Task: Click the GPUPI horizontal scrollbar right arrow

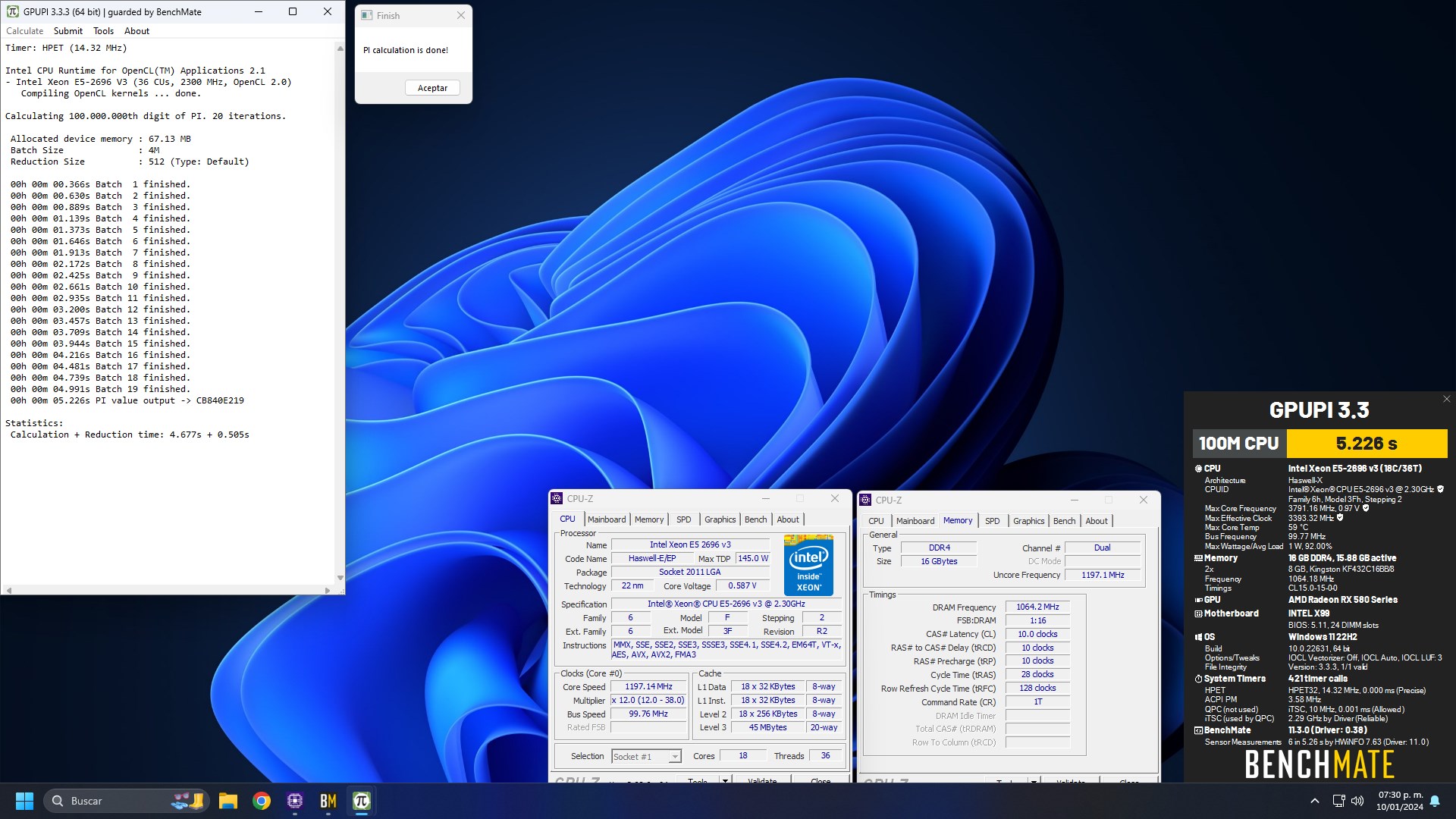Action: [328, 590]
